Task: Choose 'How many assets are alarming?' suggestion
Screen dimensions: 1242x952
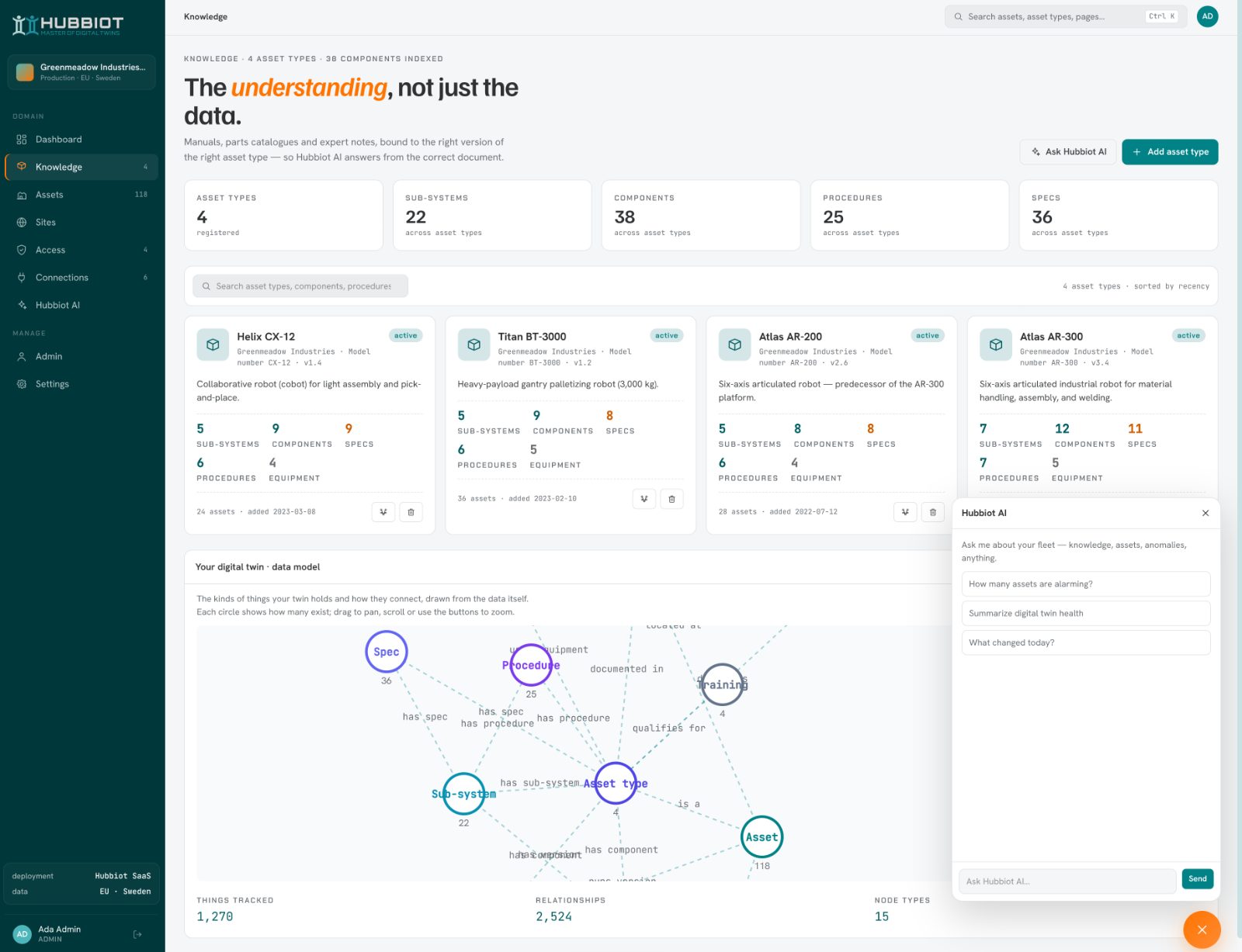Action: (x=1086, y=584)
